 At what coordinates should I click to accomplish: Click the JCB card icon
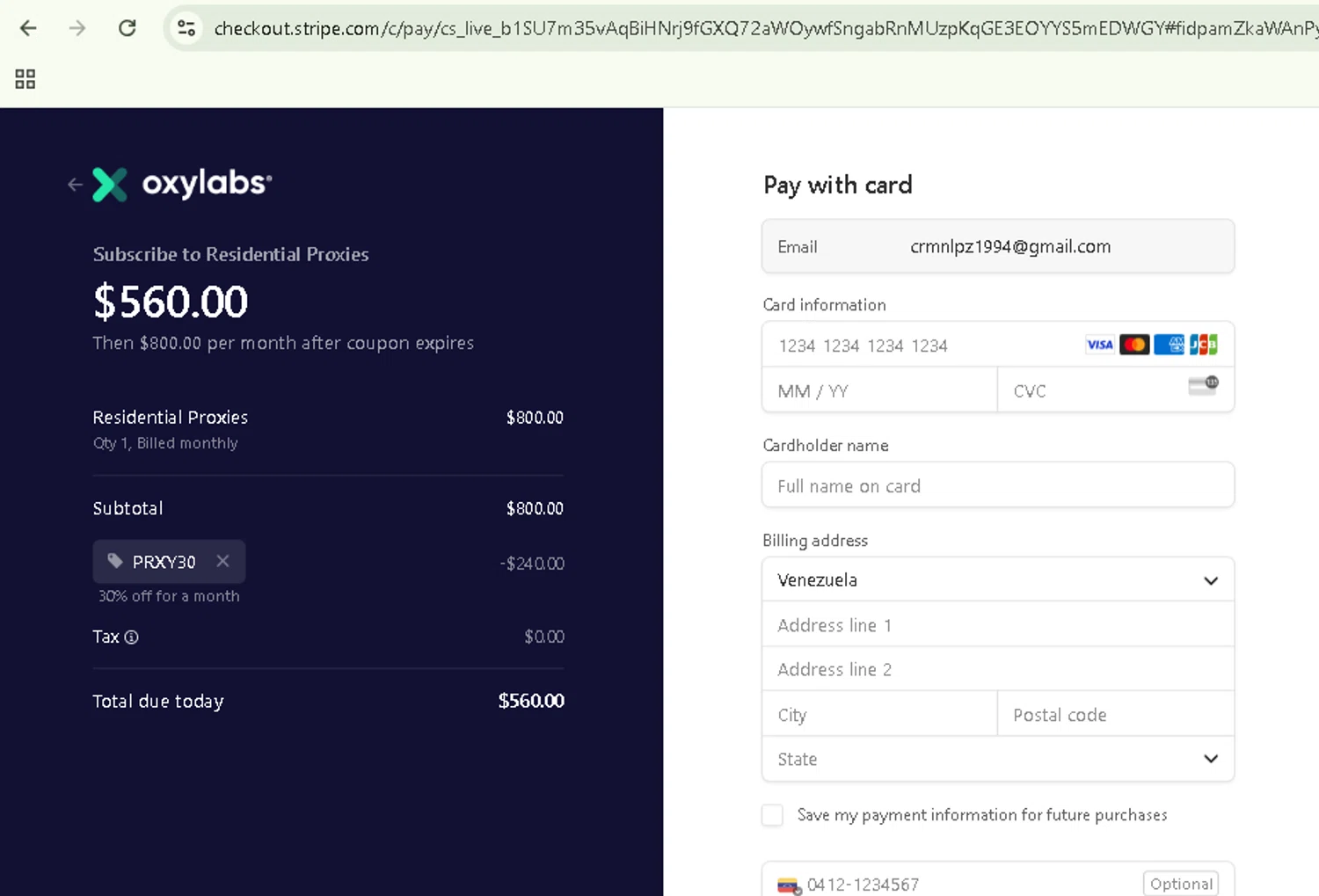click(x=1203, y=345)
